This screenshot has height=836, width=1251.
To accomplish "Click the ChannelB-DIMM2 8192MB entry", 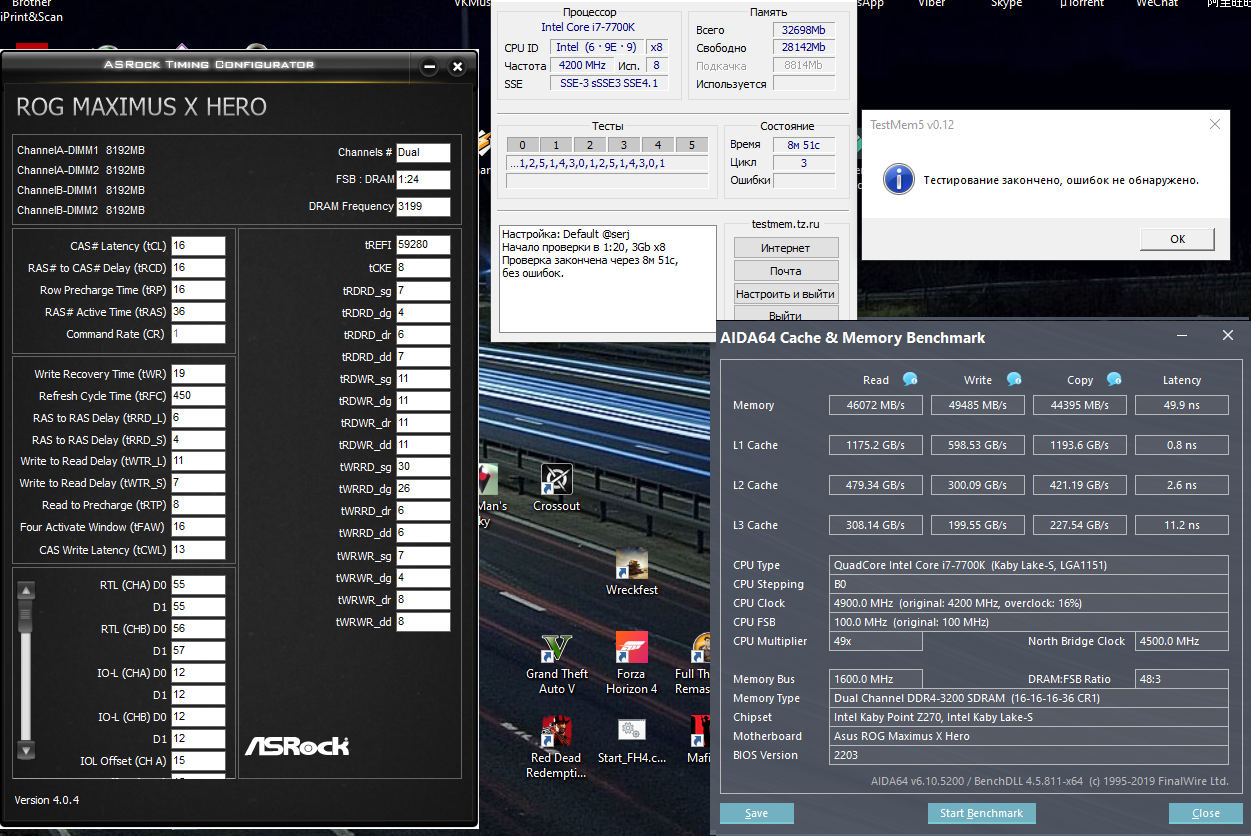I will tap(81, 211).
